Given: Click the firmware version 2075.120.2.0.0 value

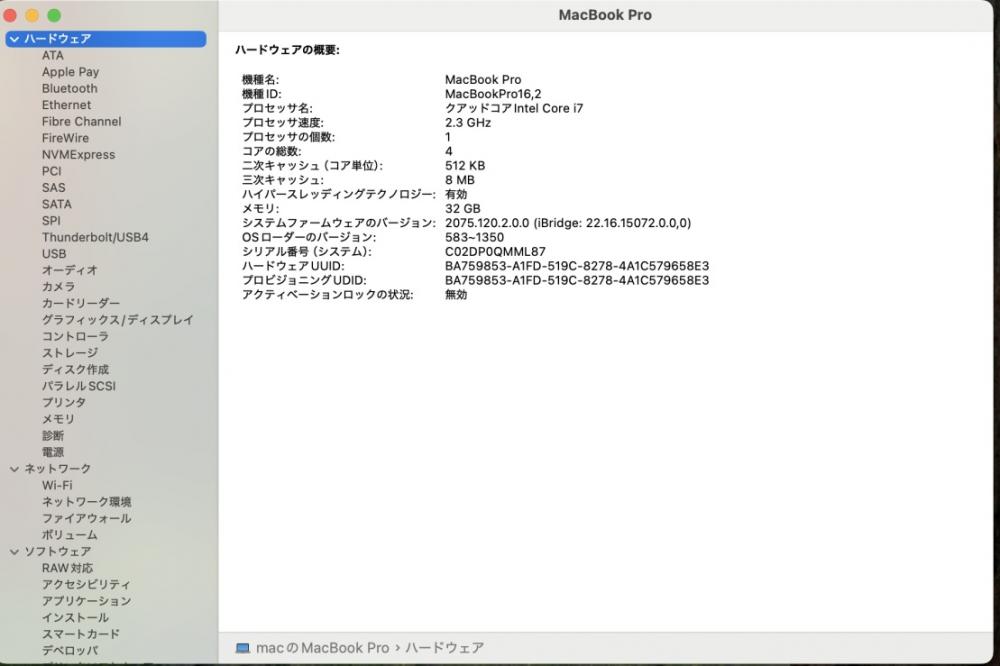Looking at the screenshot, I should 487,223.
